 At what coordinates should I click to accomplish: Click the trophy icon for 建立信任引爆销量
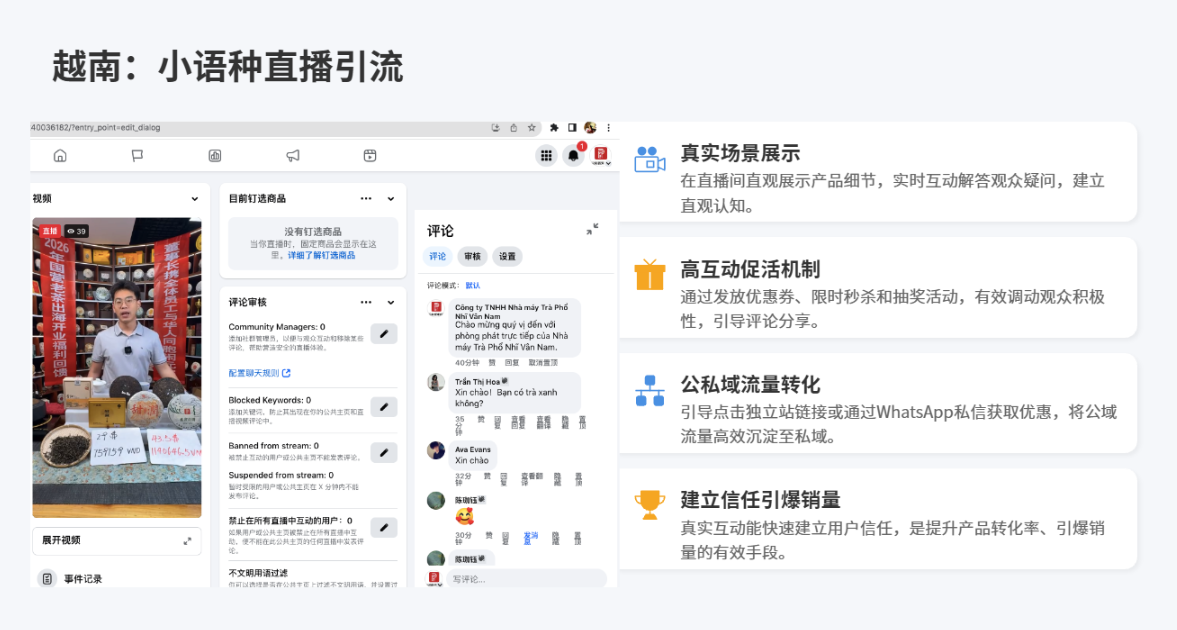[649, 505]
